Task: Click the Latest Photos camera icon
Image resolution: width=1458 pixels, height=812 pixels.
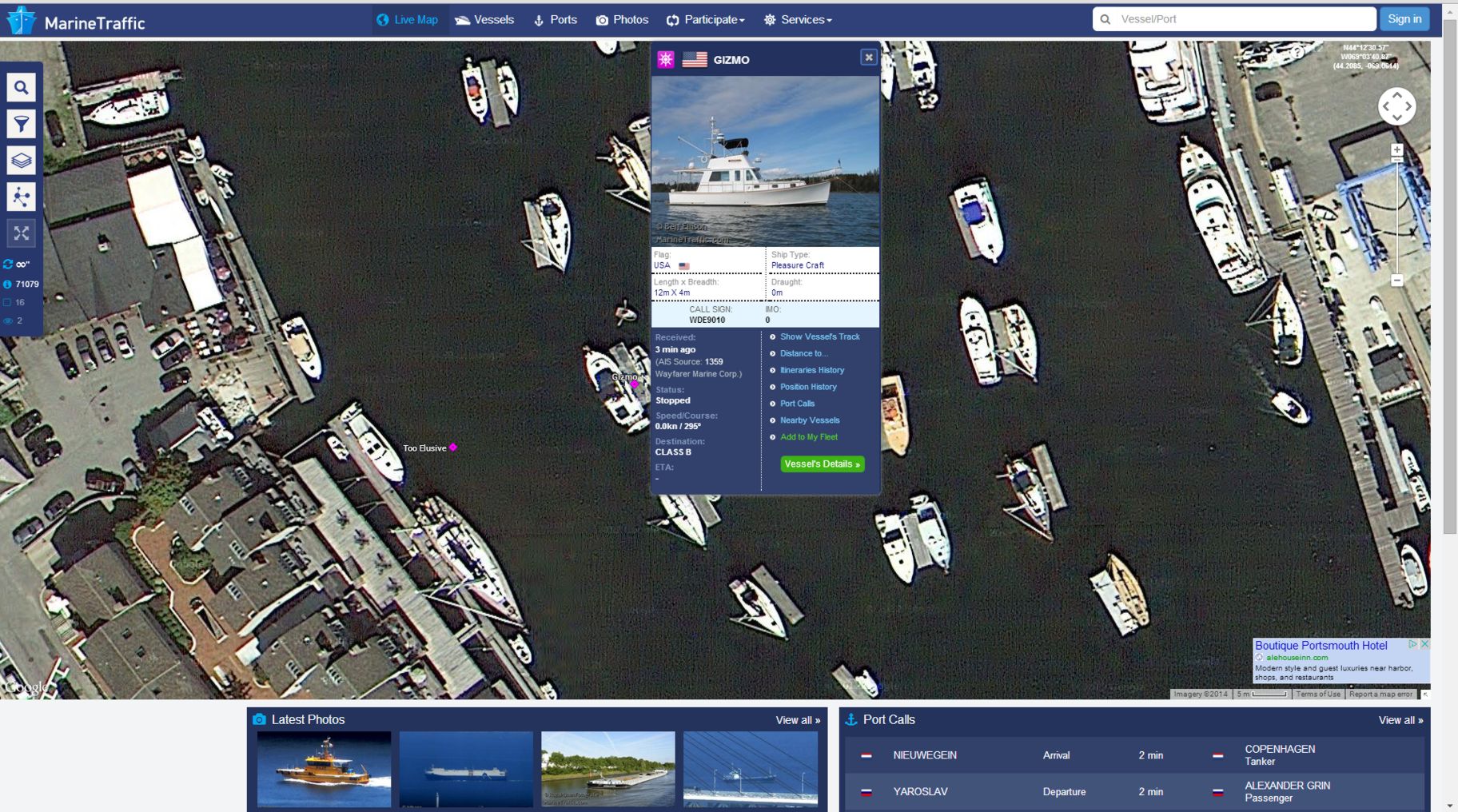Action: click(259, 719)
